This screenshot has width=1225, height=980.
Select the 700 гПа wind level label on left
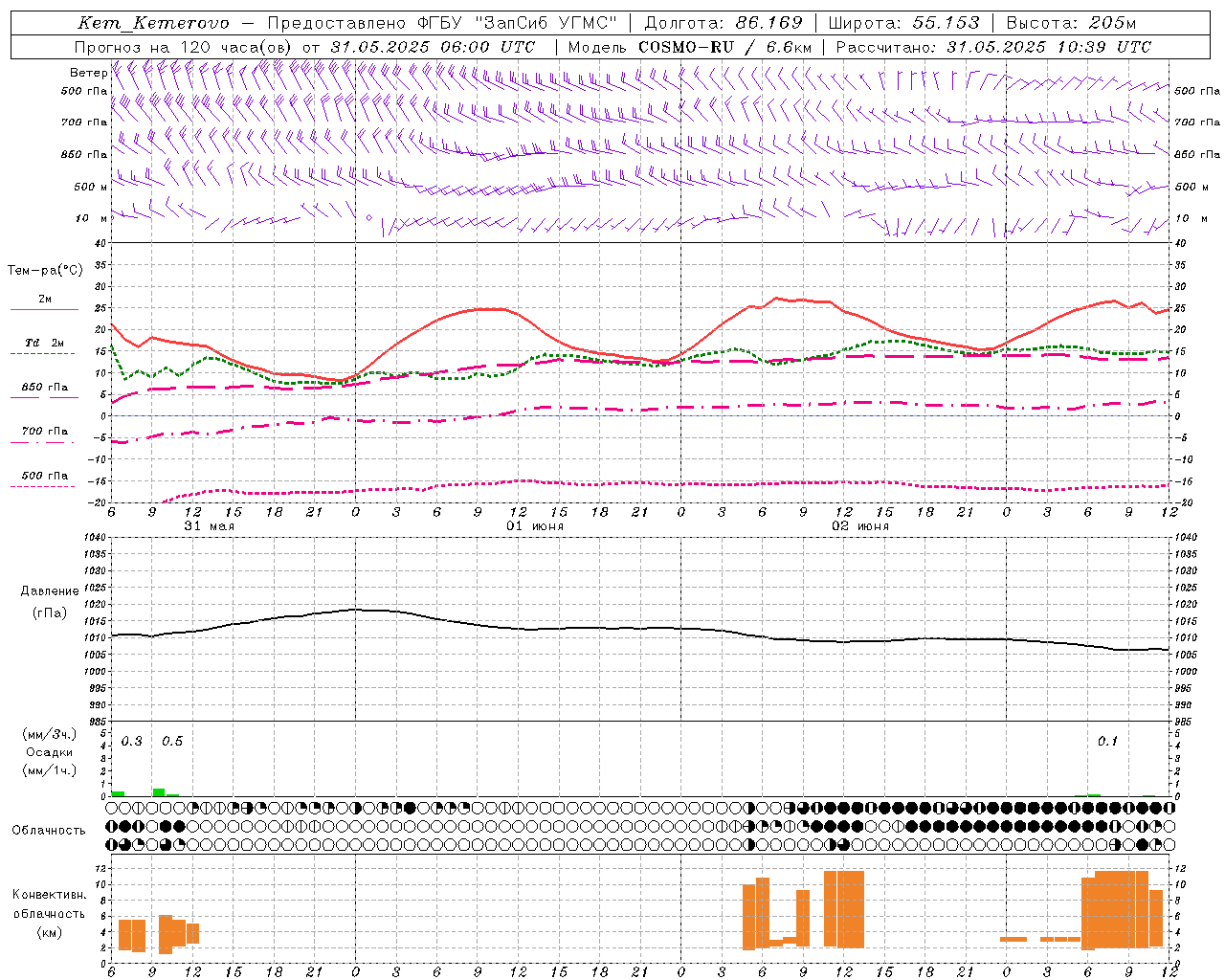point(84,122)
